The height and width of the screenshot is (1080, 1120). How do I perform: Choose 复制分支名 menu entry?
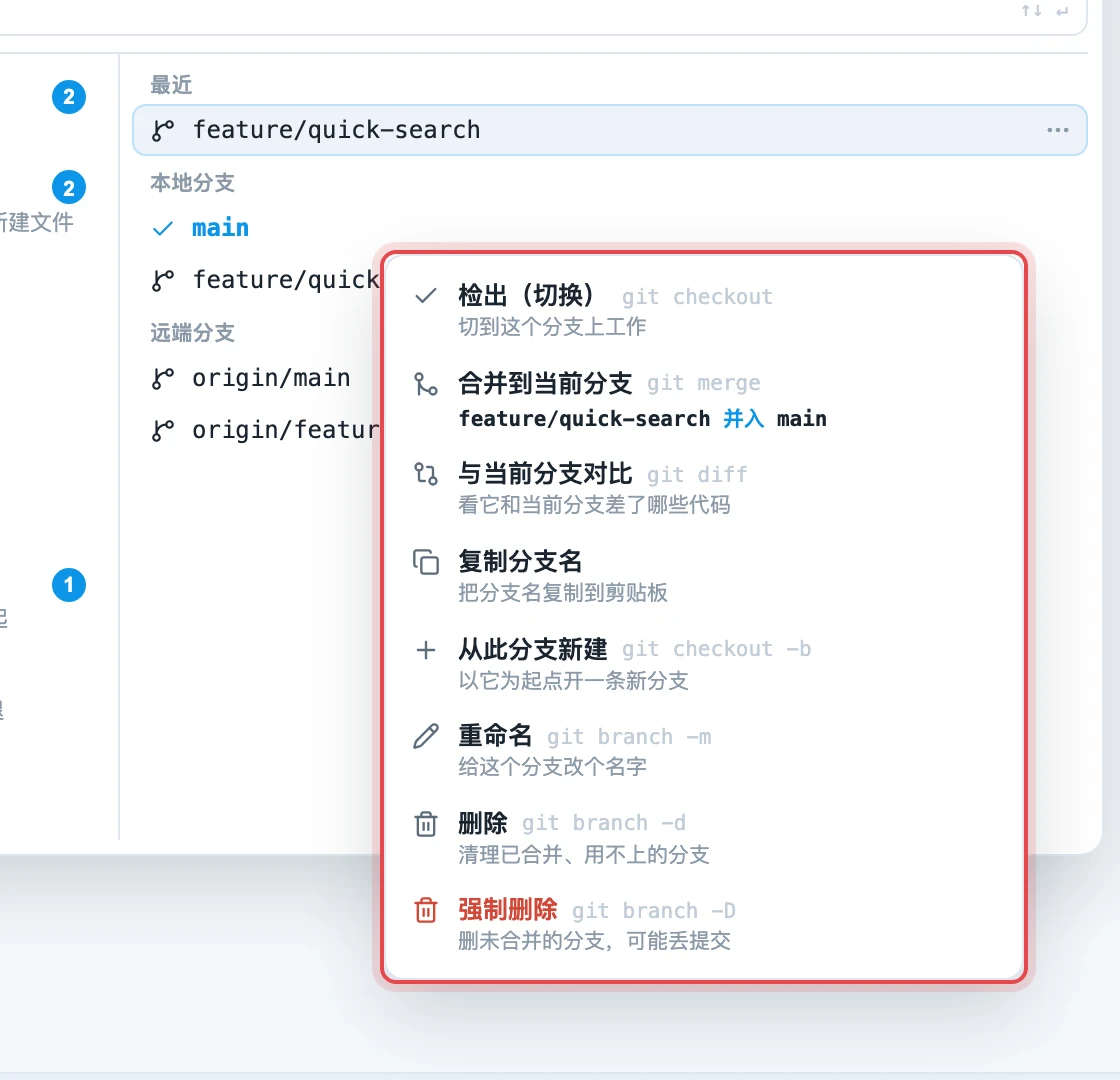coord(704,576)
